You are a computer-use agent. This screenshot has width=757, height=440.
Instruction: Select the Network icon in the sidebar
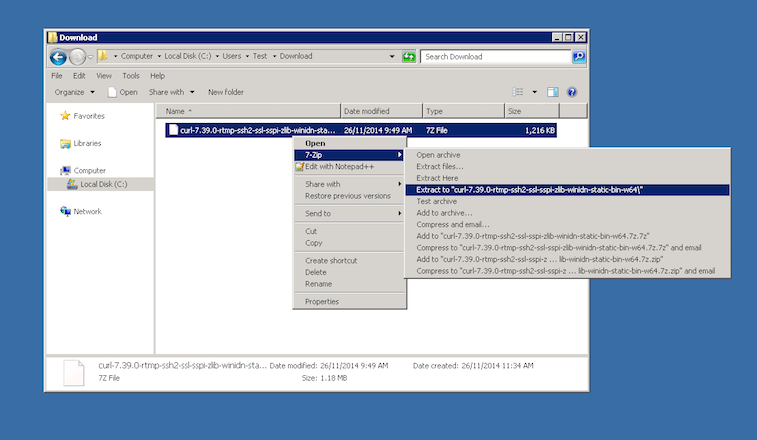(x=66, y=211)
